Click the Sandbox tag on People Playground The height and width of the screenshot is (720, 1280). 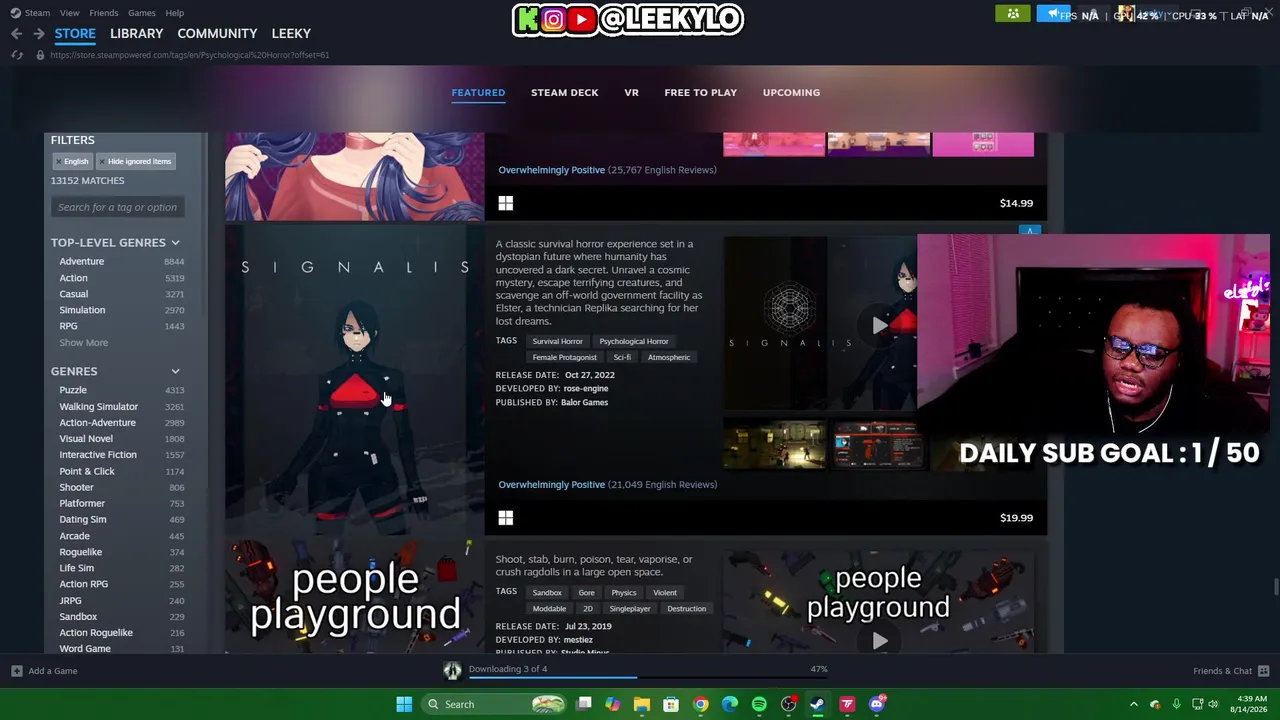547,592
